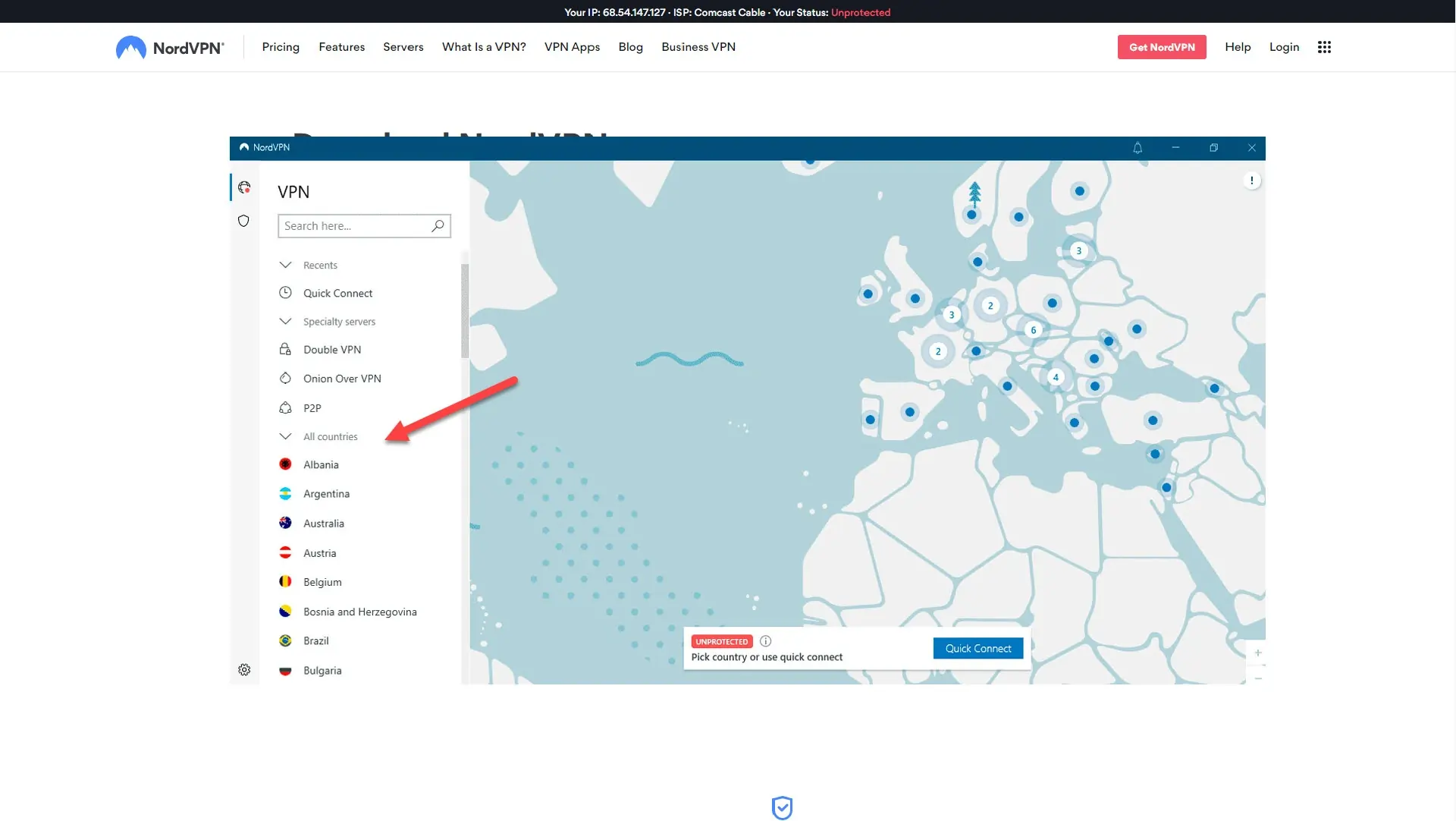Collapse the Specialty servers chevron
The width and height of the screenshot is (1456, 821).
click(x=285, y=321)
